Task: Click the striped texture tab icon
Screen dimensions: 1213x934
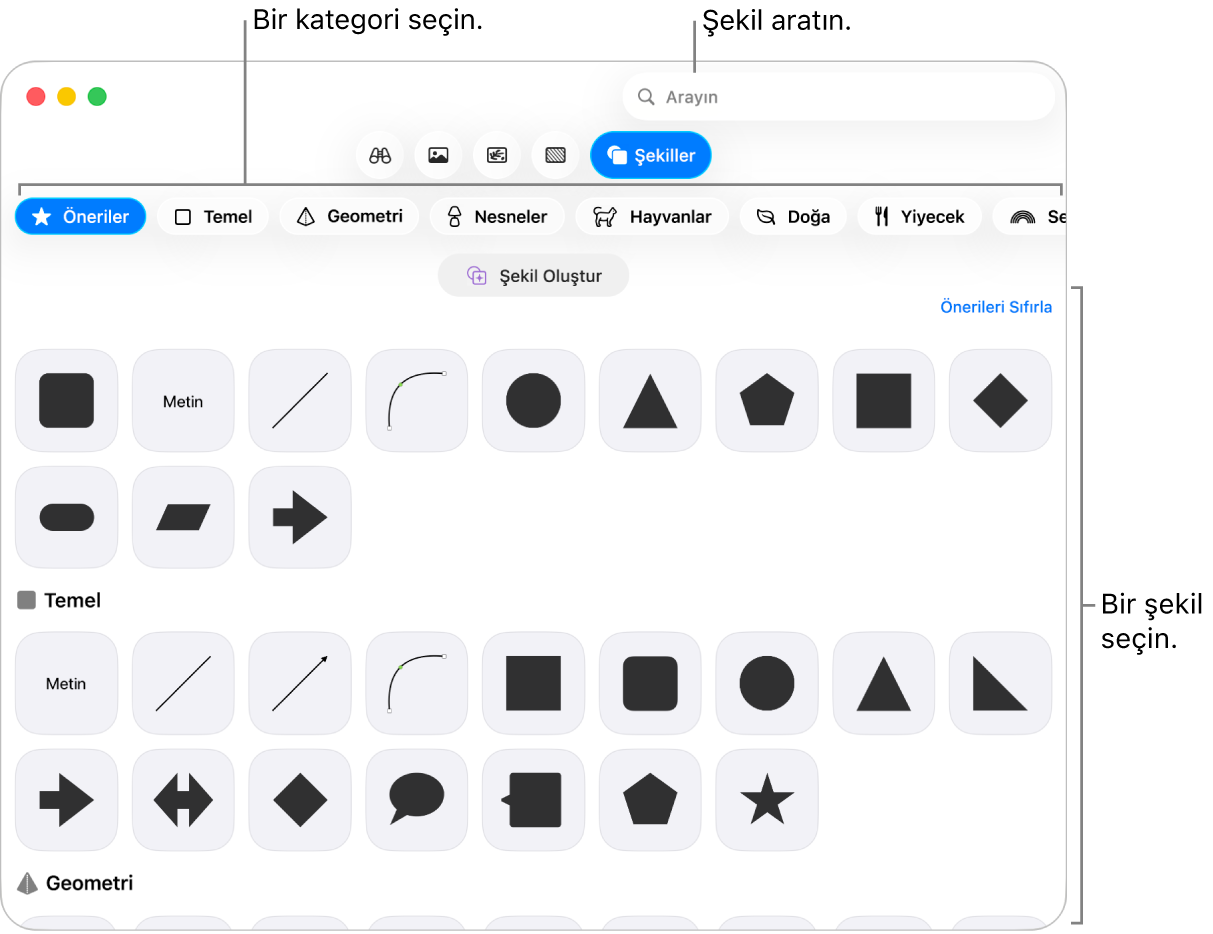Action: click(555, 156)
